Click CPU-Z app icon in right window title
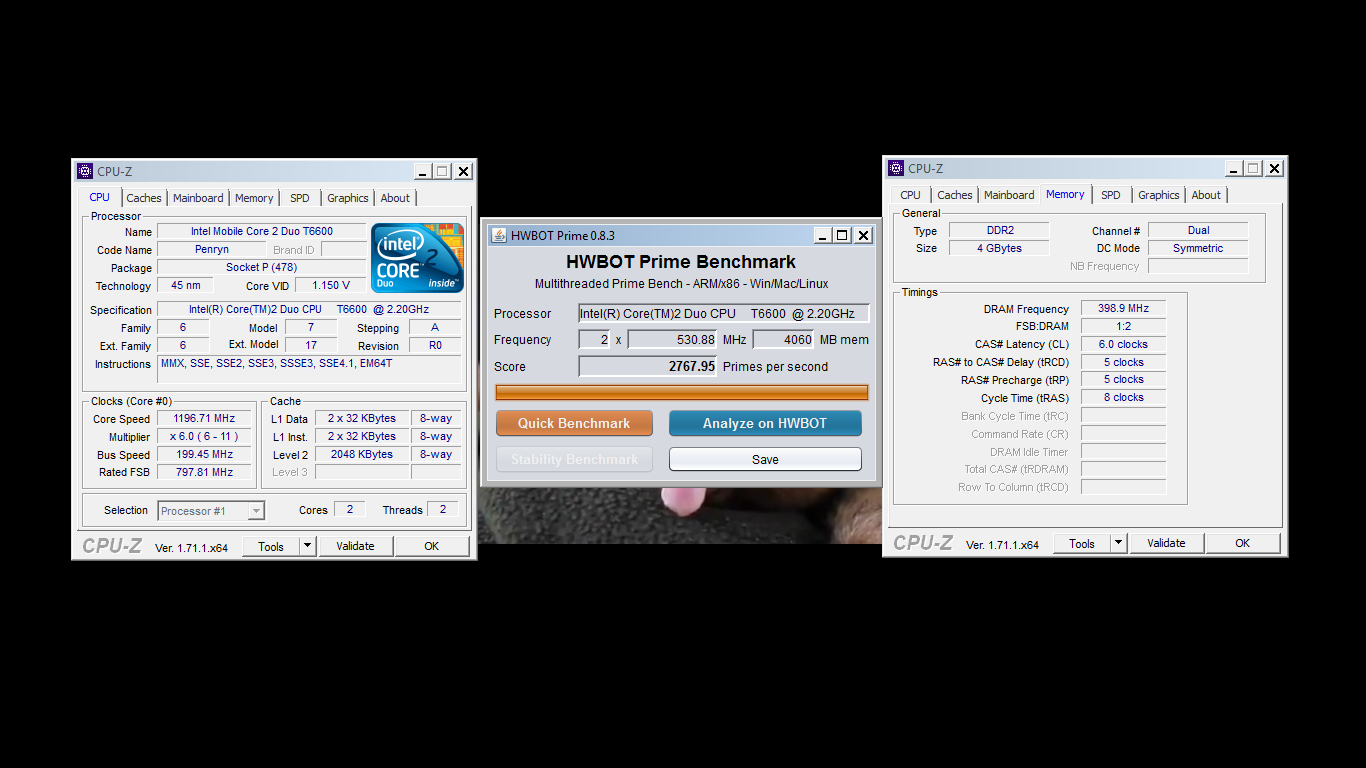Viewport: 1366px width, 768px height. pyautogui.click(x=896, y=168)
